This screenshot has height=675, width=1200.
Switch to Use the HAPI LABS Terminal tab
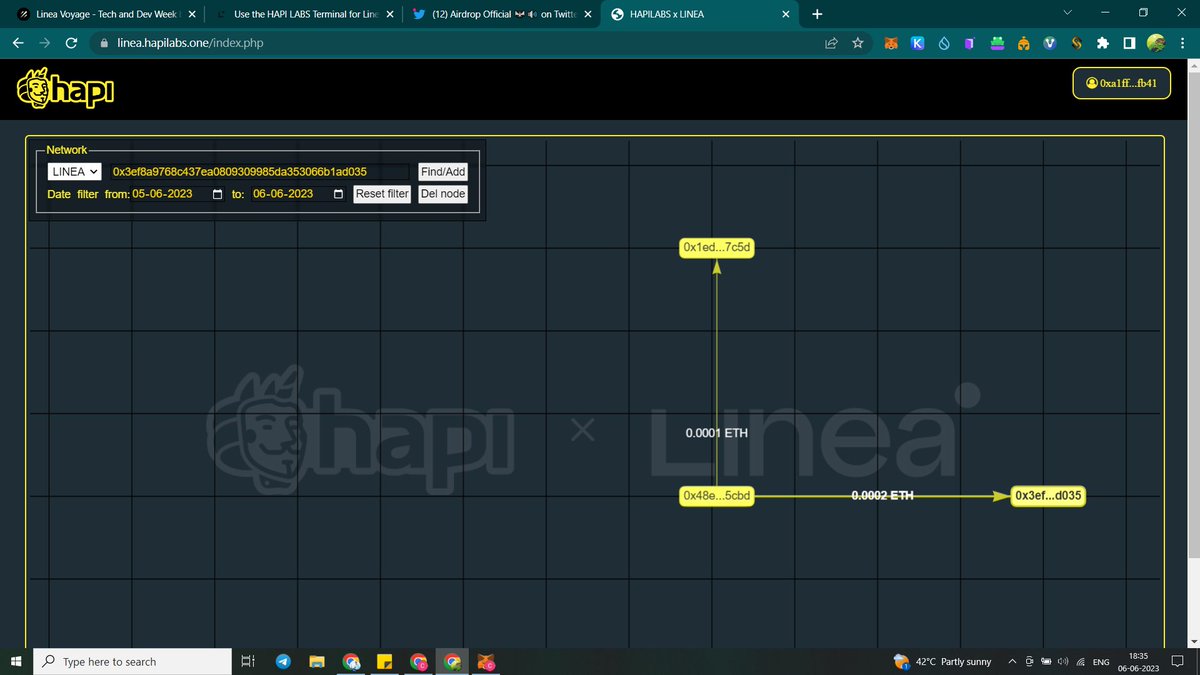coord(304,15)
